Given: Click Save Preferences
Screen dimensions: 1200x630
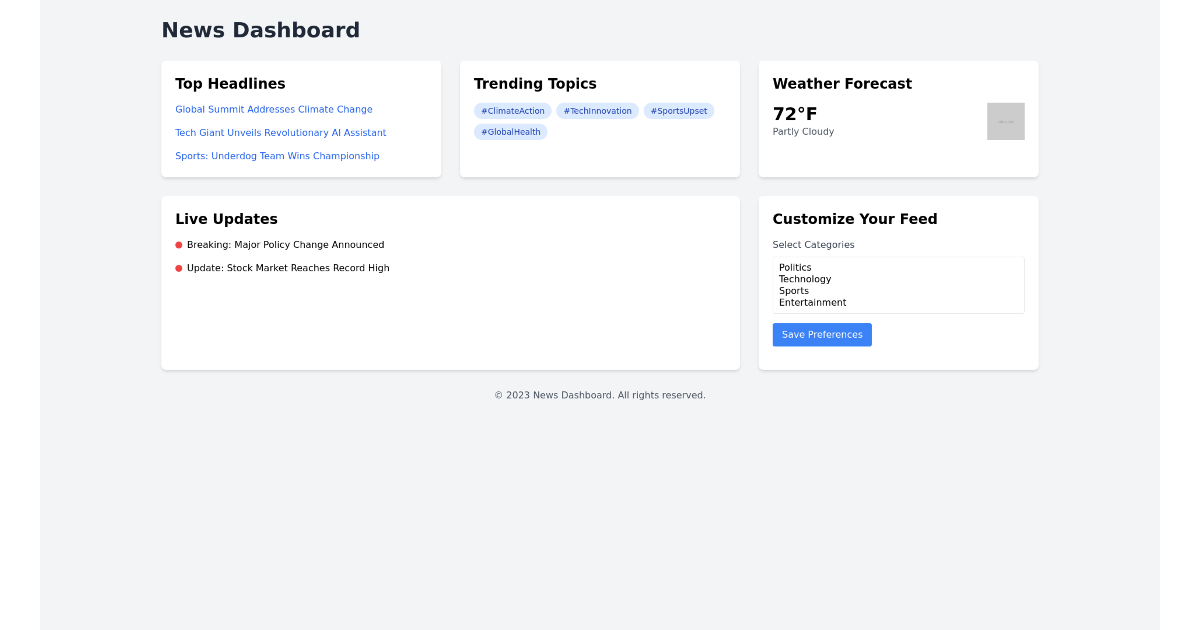Looking at the screenshot, I should [x=822, y=334].
